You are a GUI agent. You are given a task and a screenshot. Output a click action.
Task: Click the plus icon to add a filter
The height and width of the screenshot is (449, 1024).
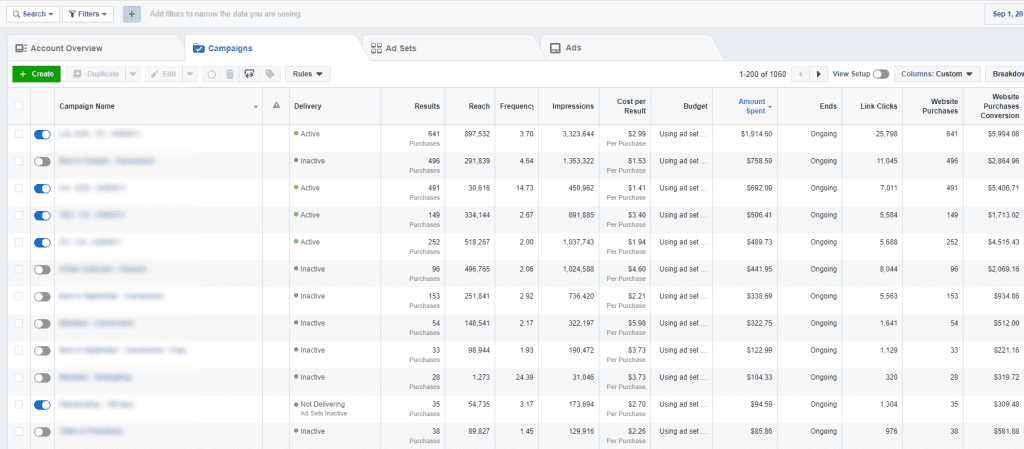pos(132,14)
